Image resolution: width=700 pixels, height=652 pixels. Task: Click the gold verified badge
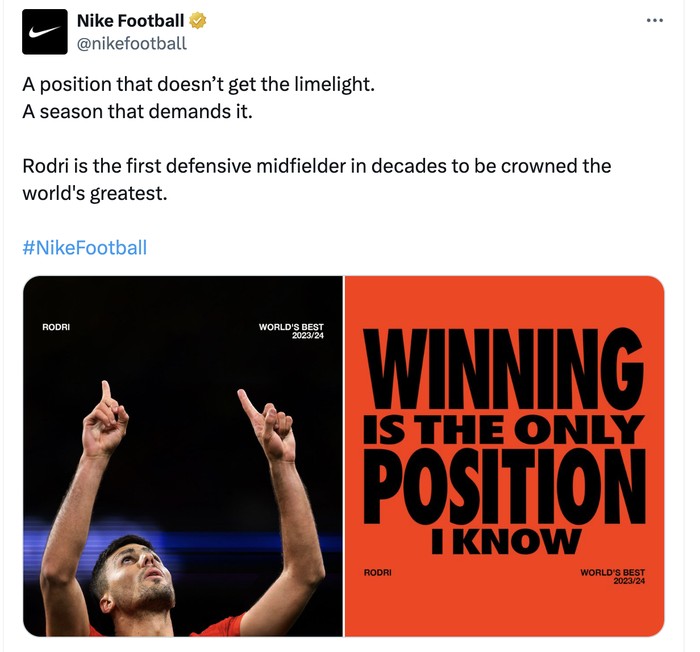[199, 21]
